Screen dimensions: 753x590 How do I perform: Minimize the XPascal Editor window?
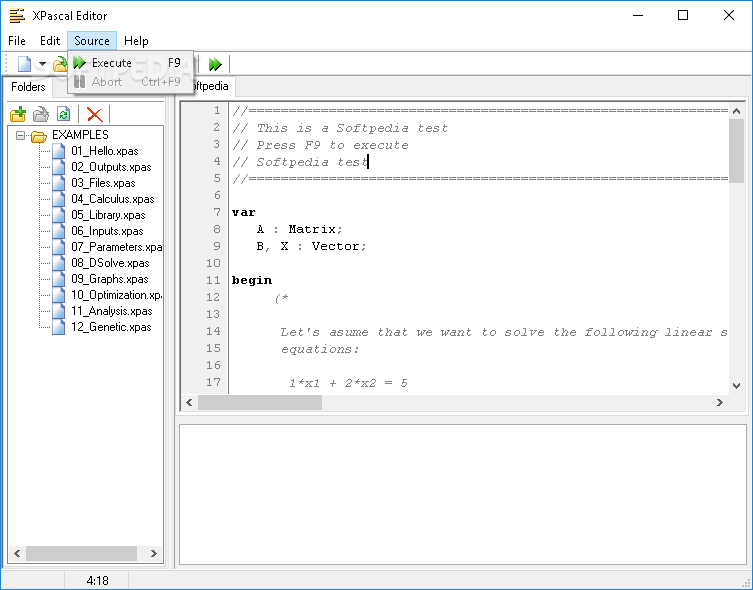click(x=638, y=15)
